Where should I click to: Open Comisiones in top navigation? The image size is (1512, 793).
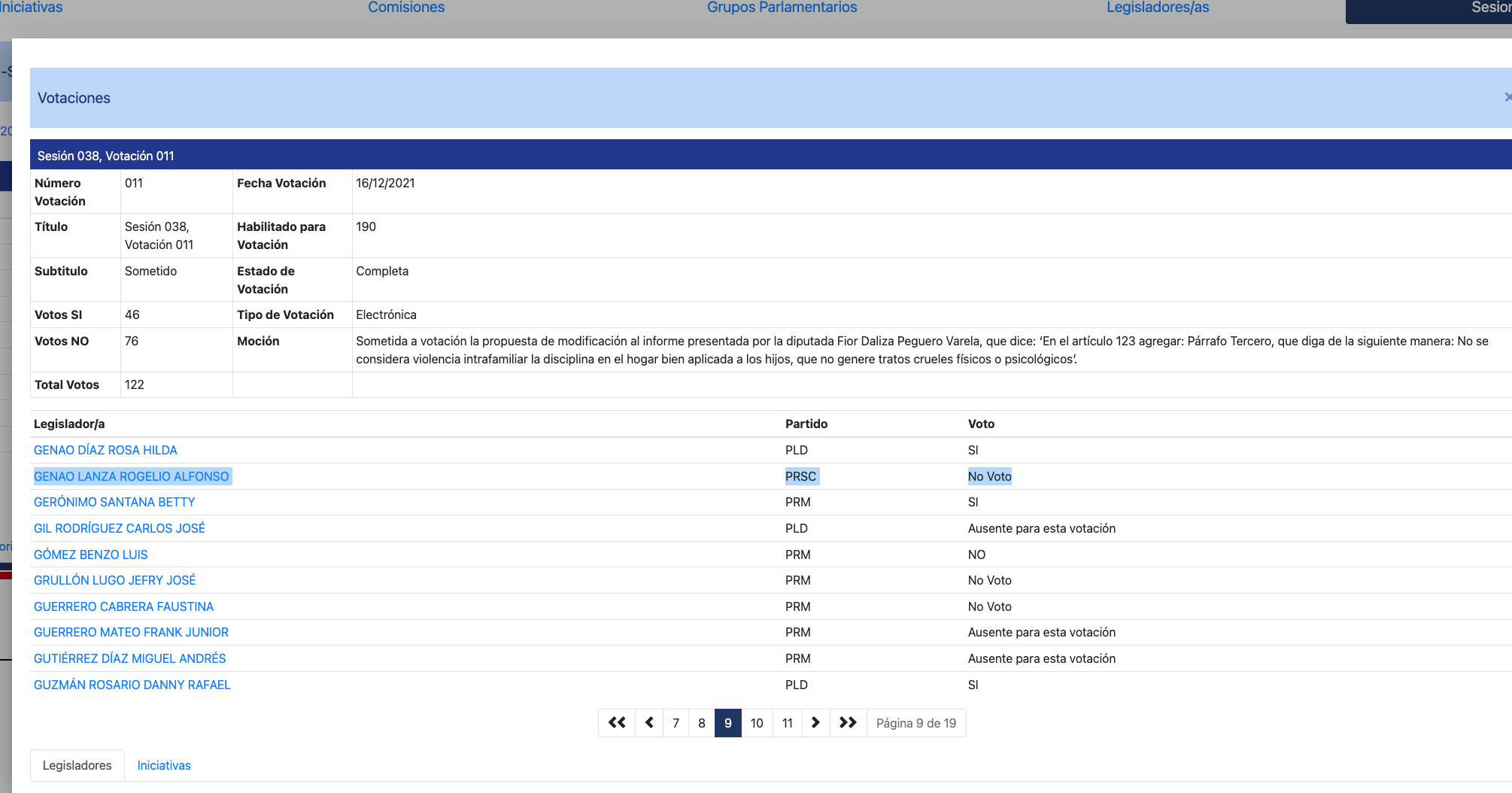click(x=406, y=8)
